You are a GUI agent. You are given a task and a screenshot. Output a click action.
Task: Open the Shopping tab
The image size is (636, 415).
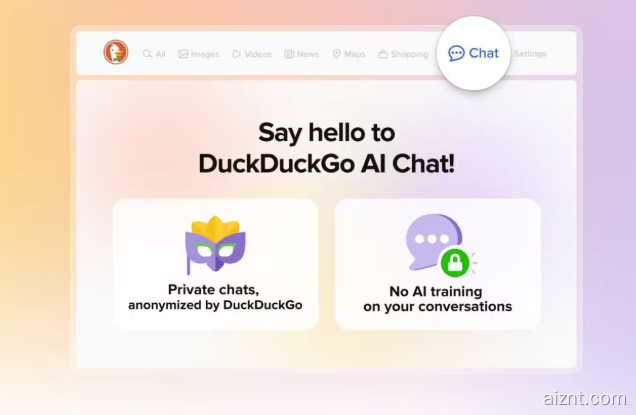[x=403, y=54]
